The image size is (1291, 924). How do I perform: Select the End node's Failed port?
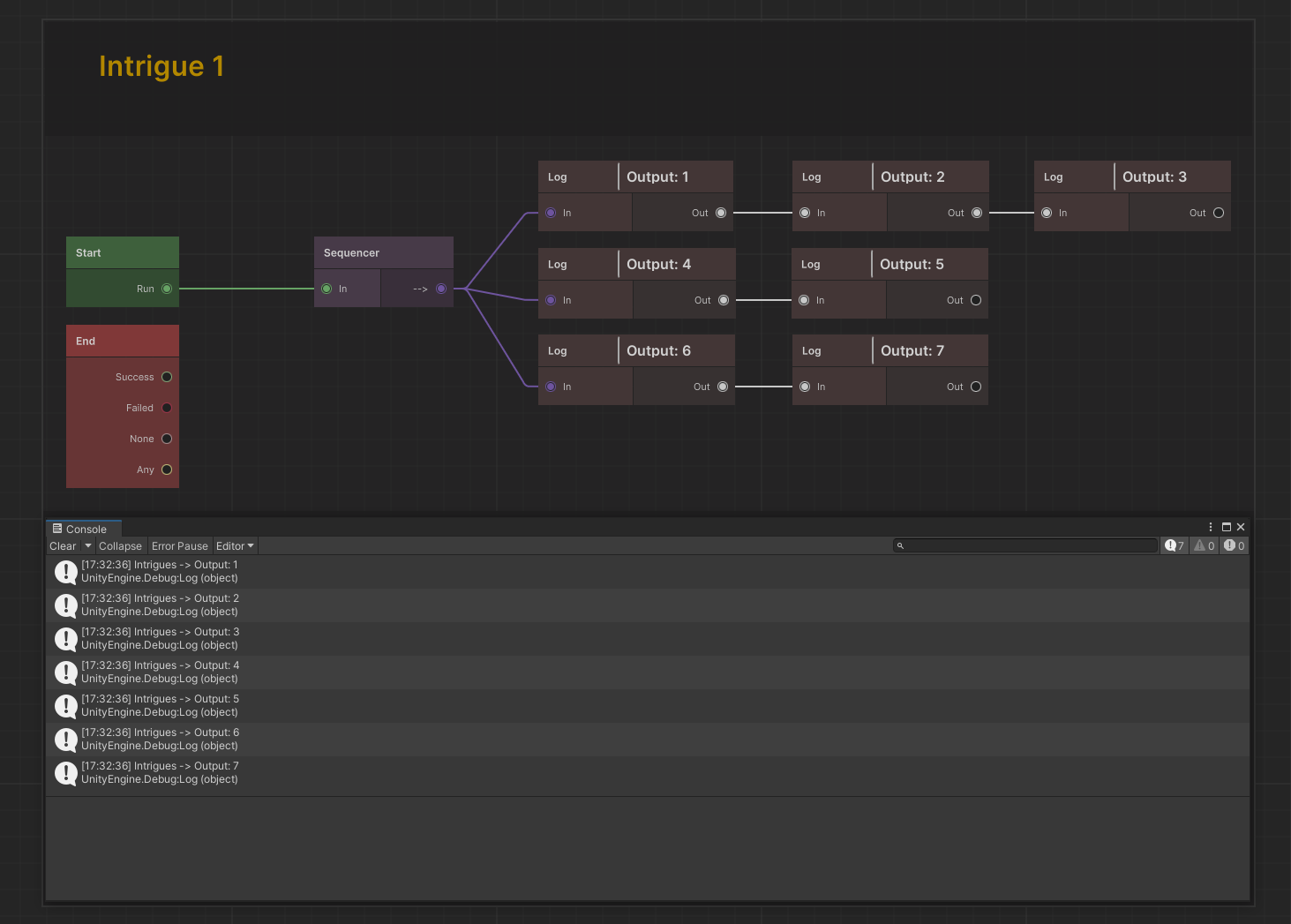pos(167,408)
